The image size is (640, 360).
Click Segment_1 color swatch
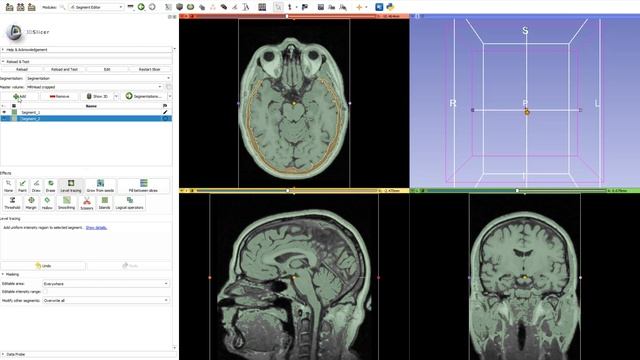pos(14,112)
